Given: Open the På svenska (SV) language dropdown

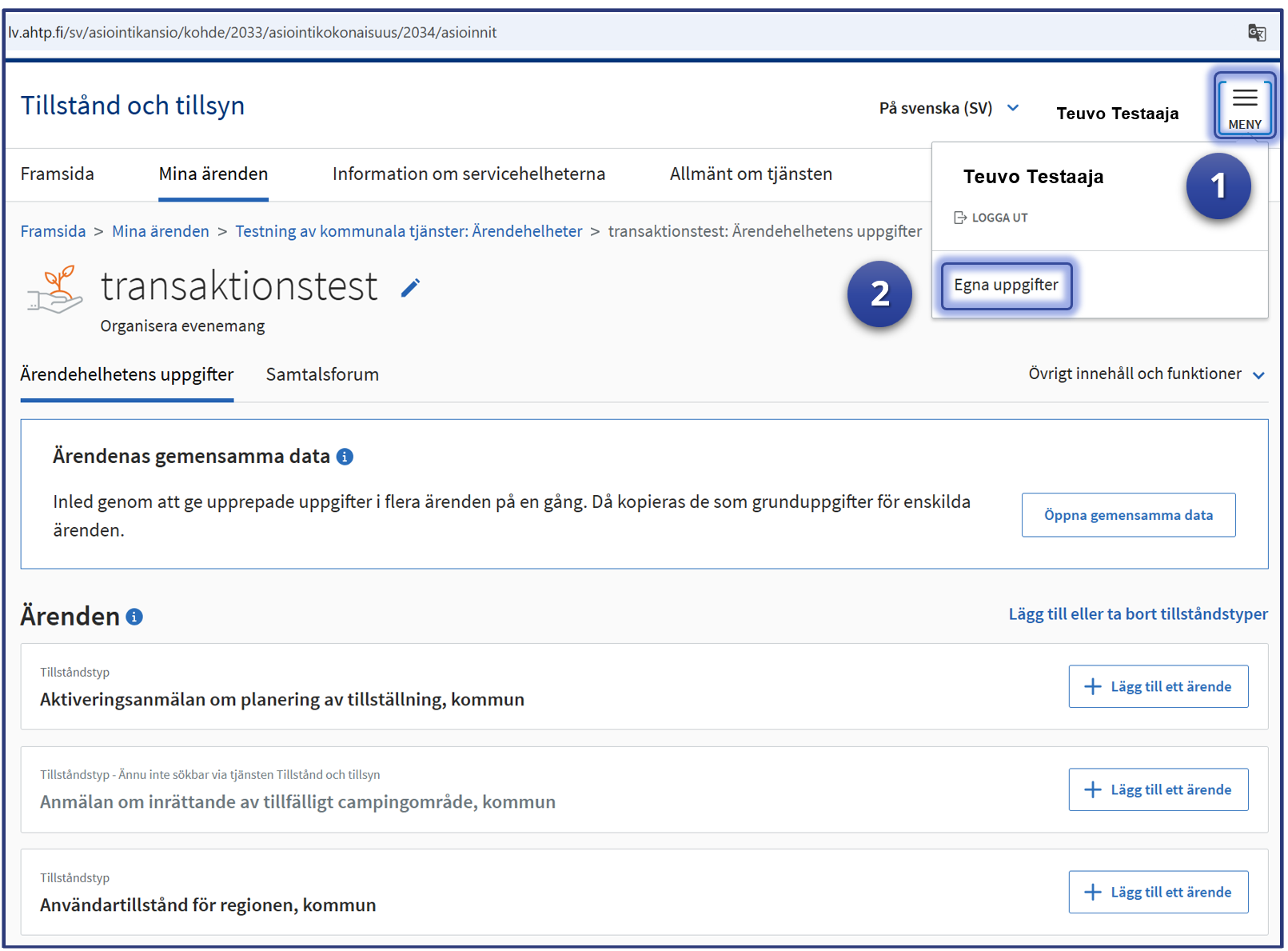Looking at the screenshot, I should pos(948,108).
